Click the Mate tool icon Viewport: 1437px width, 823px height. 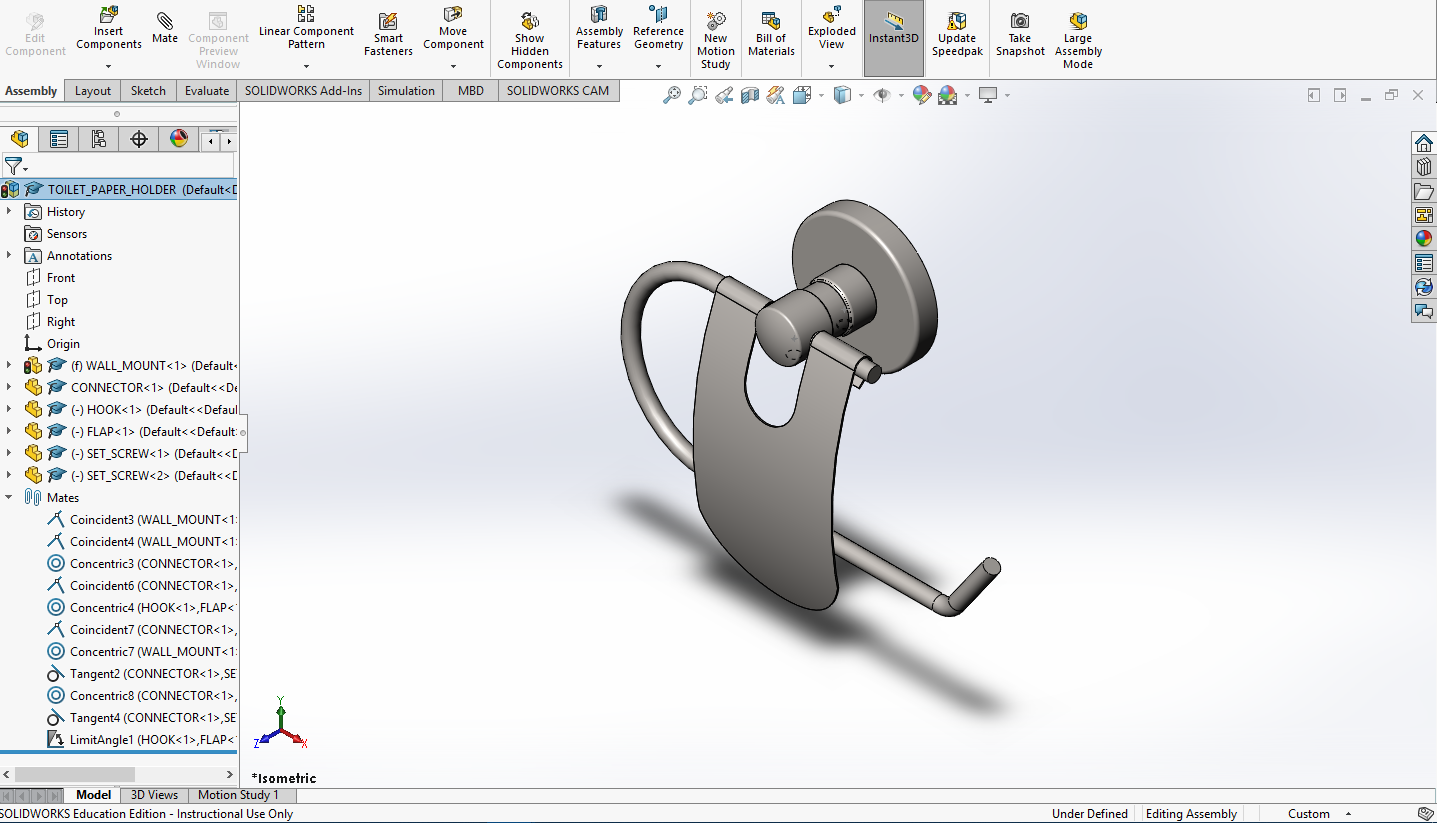[x=165, y=22]
